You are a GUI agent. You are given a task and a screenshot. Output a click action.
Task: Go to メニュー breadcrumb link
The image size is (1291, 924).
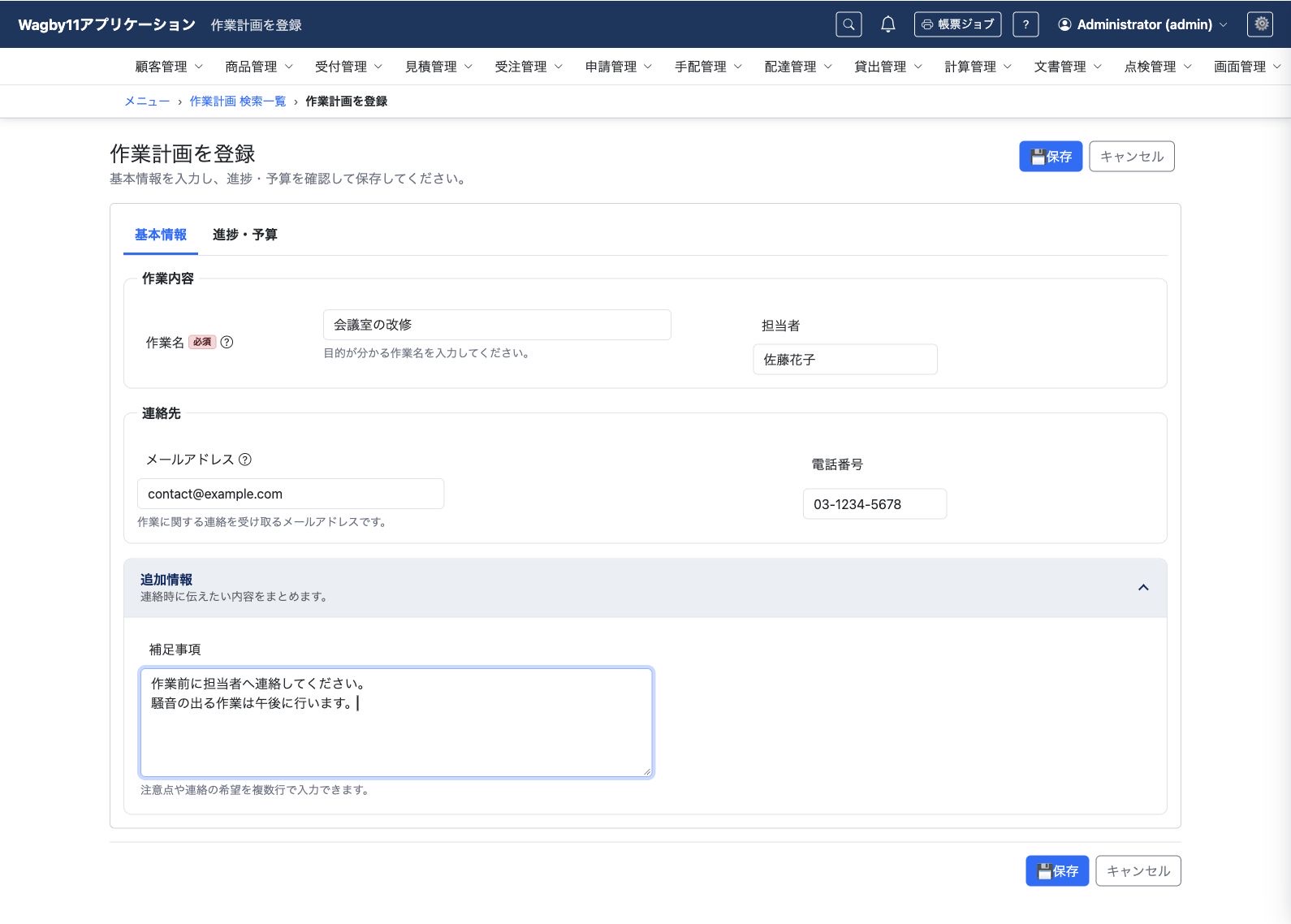click(147, 101)
